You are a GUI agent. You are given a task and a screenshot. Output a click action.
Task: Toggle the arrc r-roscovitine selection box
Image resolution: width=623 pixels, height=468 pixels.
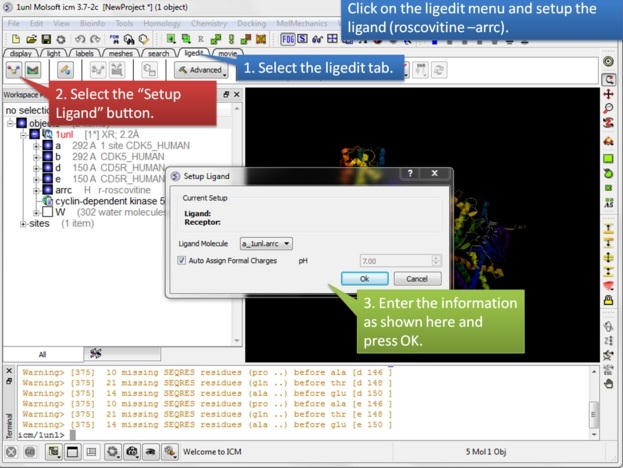tap(48, 189)
